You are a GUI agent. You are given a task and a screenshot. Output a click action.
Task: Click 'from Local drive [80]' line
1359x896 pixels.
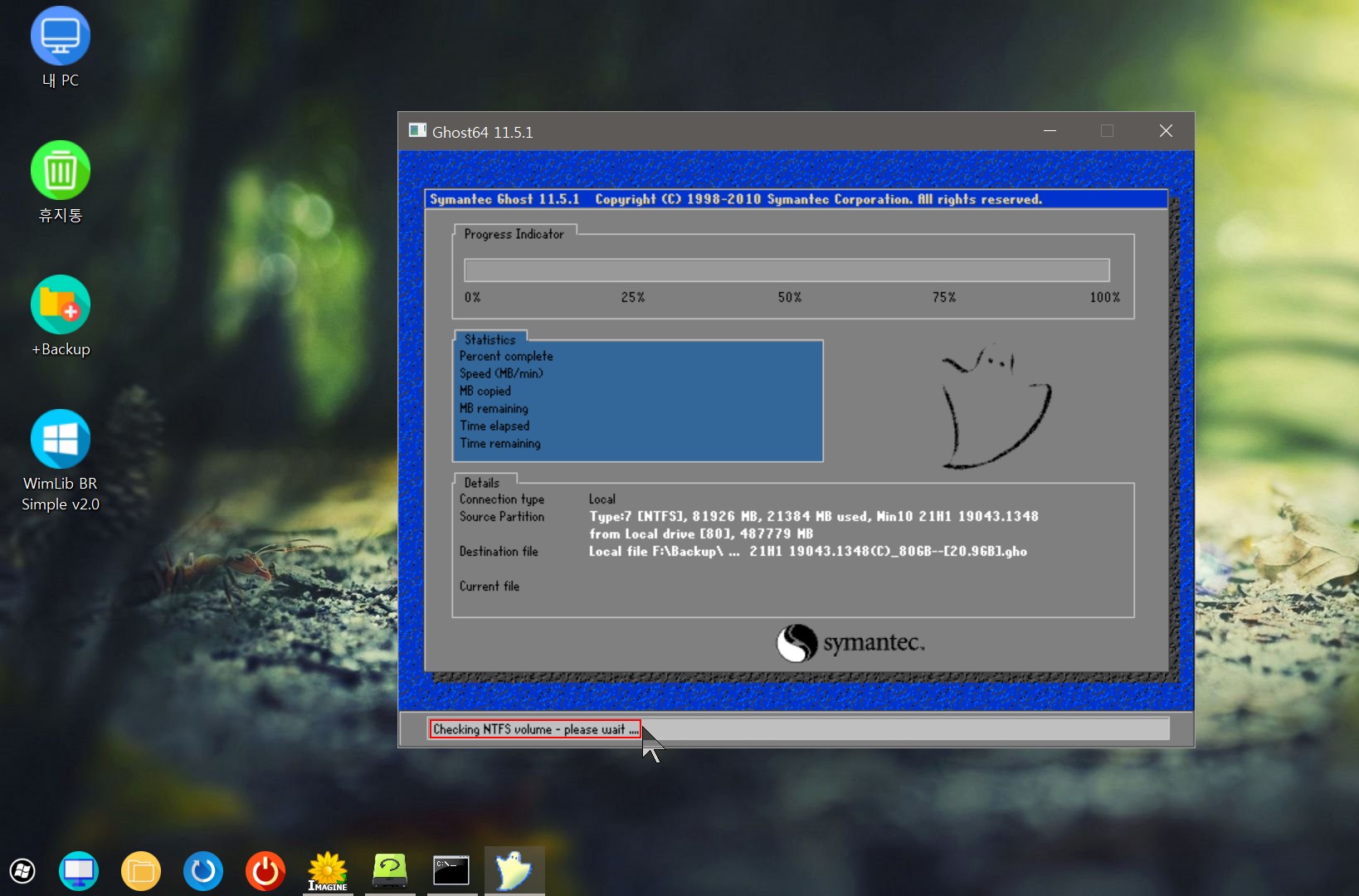(x=701, y=533)
